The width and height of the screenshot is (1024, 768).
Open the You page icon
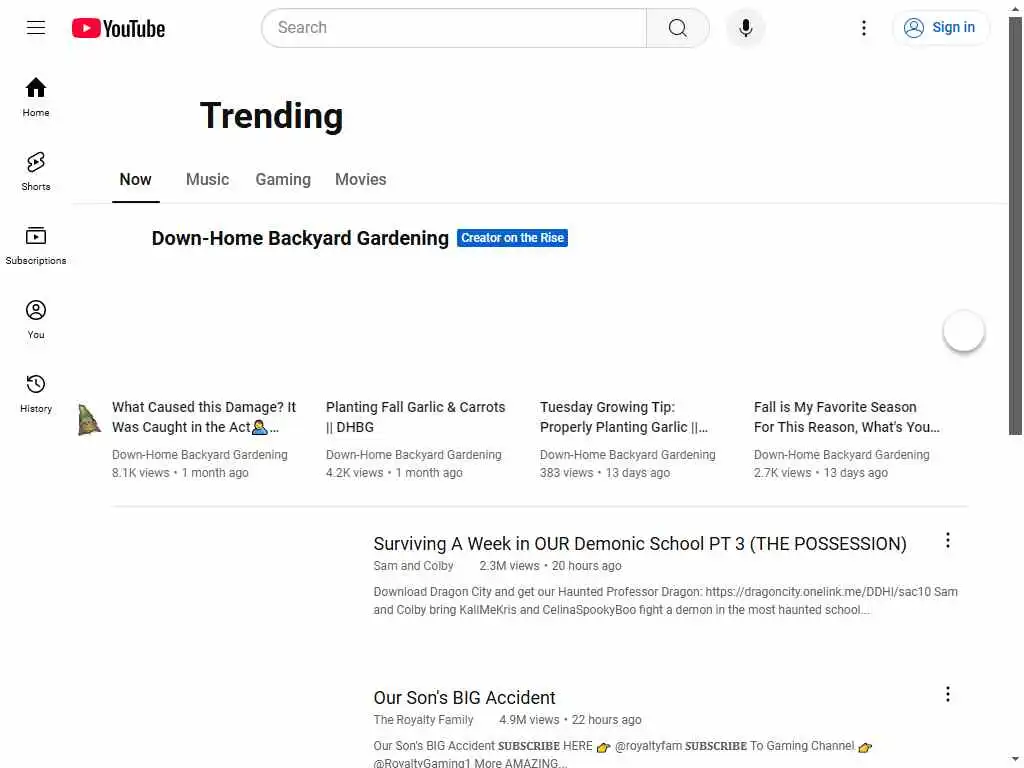point(36,318)
